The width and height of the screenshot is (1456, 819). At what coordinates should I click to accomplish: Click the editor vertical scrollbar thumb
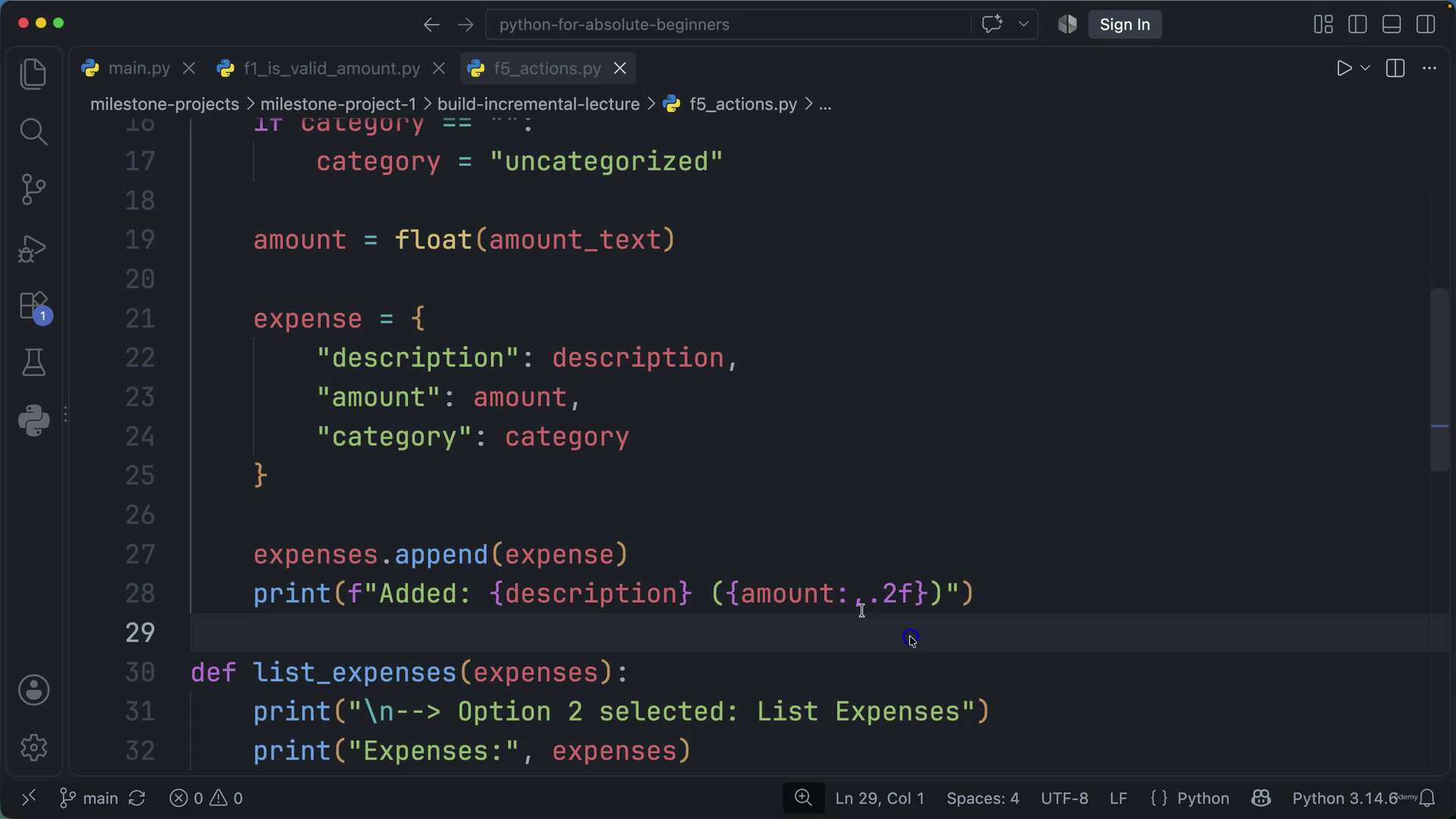click(x=1439, y=380)
